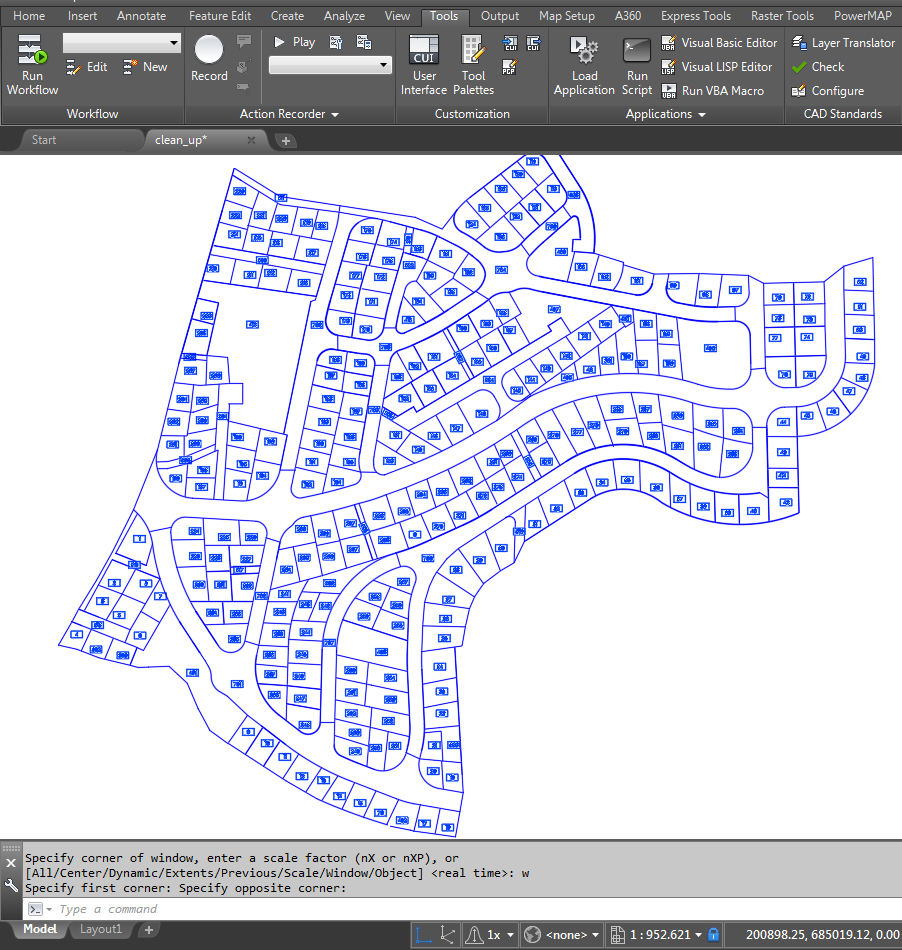The height and width of the screenshot is (950, 902).
Task: Click the Import CUI customizations icon
Action: click(510, 43)
